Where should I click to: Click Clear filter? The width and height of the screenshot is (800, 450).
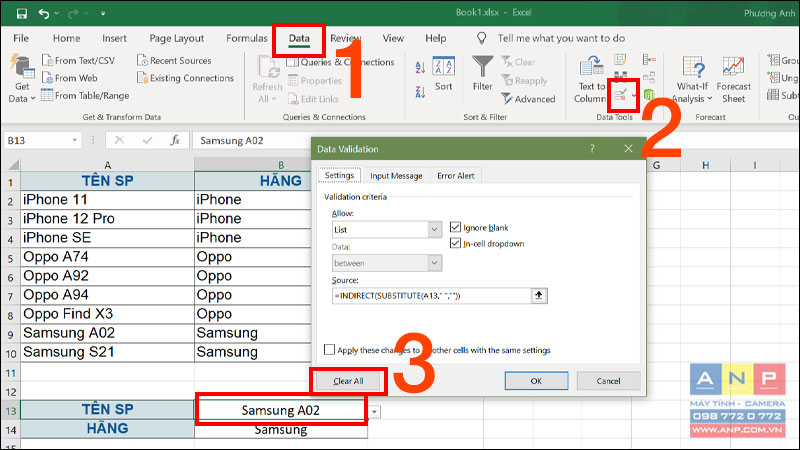(518, 62)
